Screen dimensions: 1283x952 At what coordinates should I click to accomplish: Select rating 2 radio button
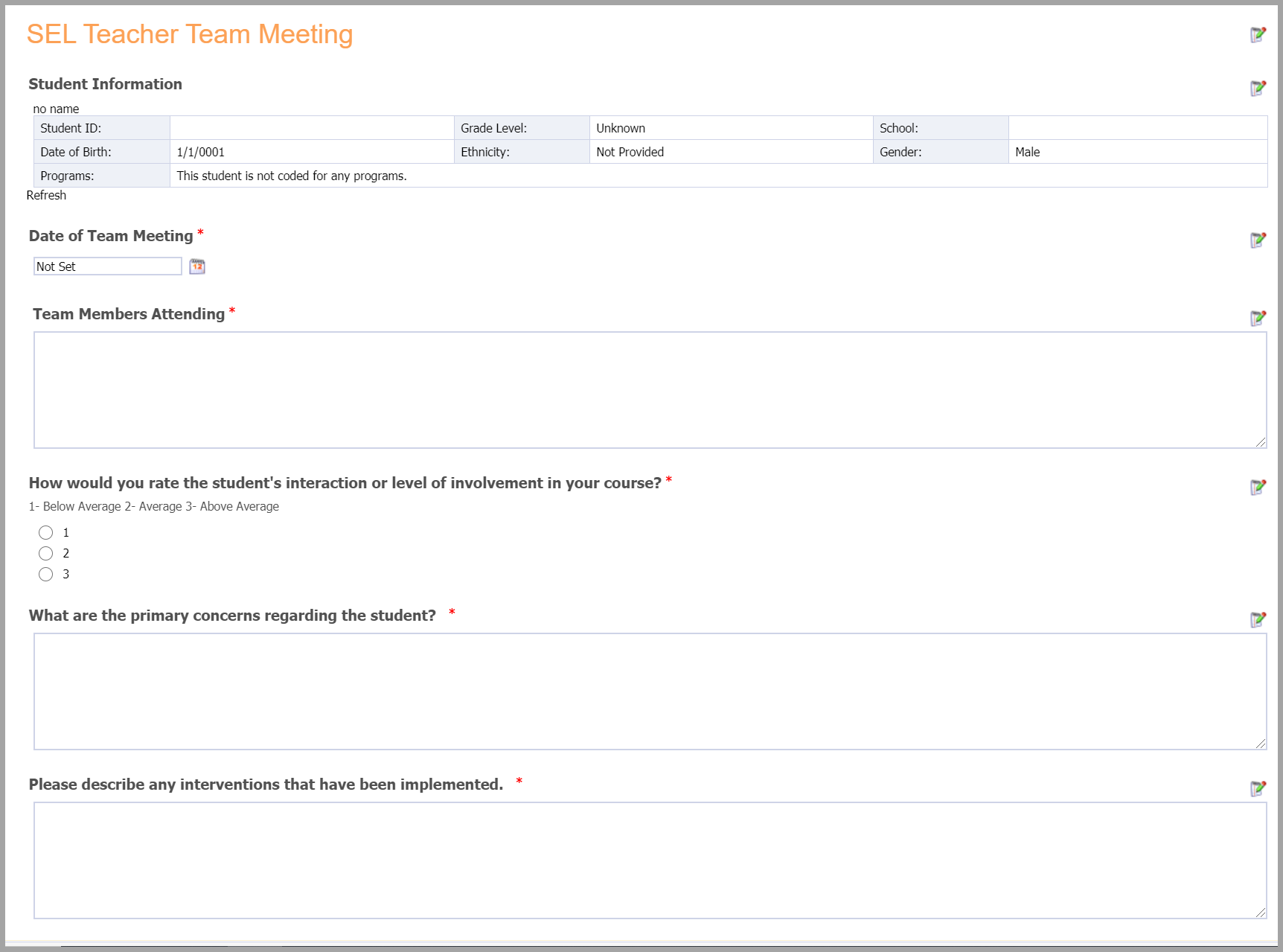46,553
